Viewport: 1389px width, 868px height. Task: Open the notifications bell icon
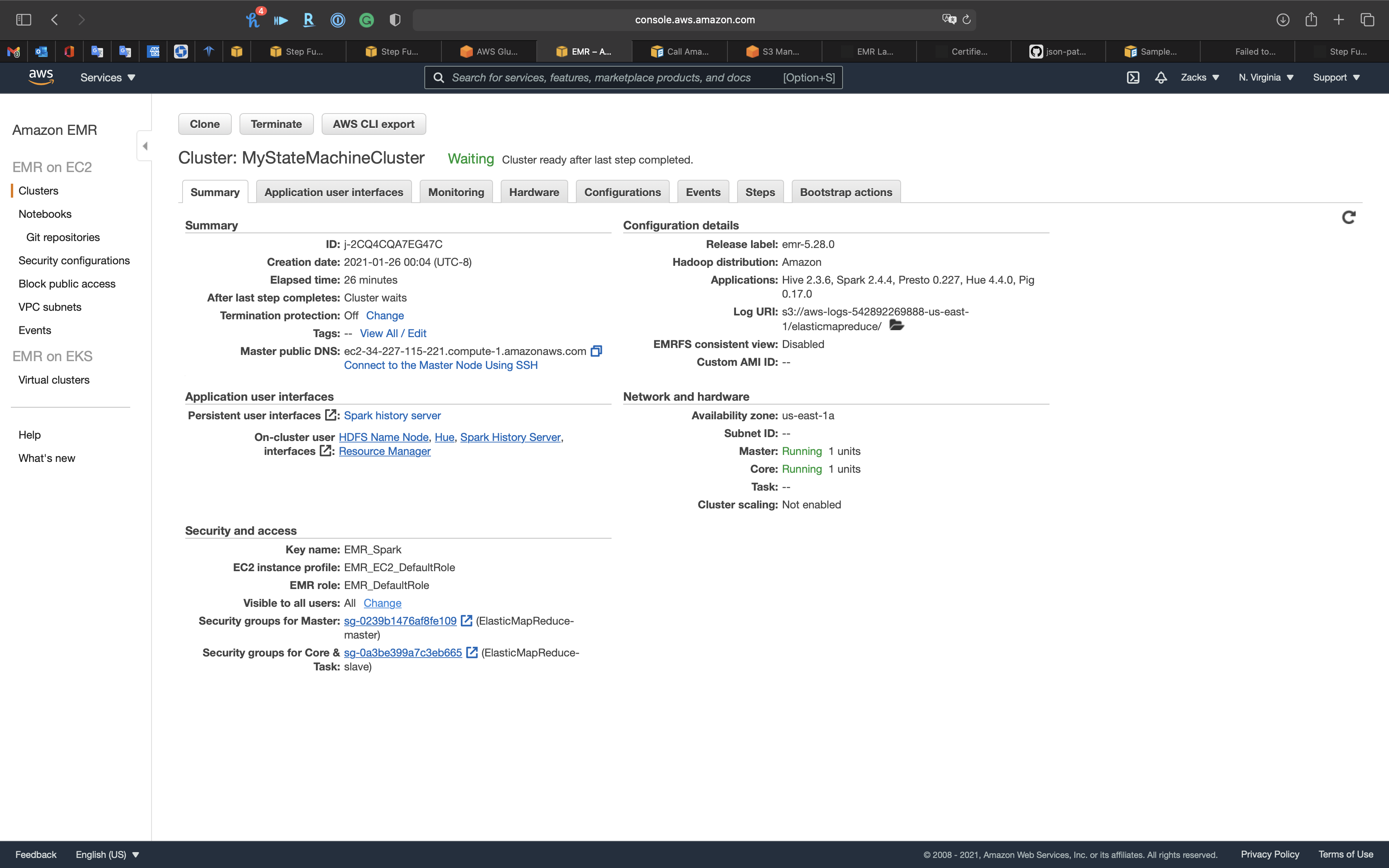[x=1161, y=77]
